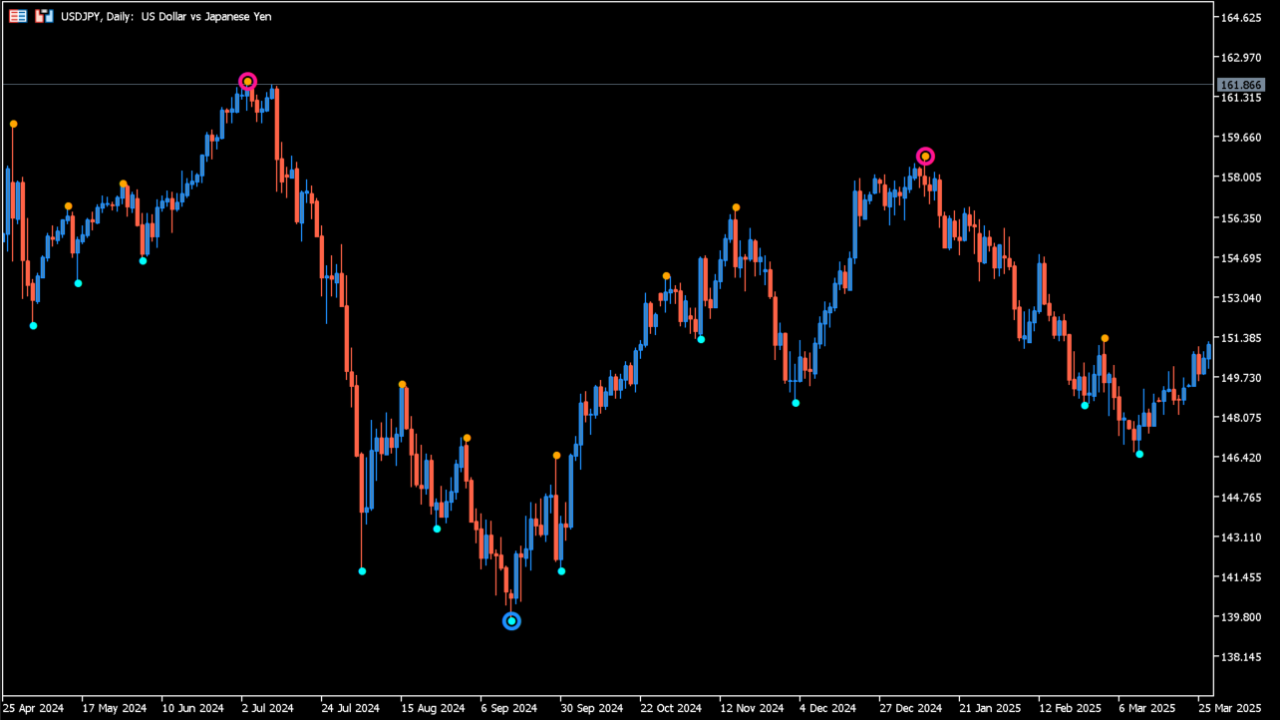The height and width of the screenshot is (720, 1280).
Task: Click the 151.385 price scale label
Action: [x=1241, y=338]
